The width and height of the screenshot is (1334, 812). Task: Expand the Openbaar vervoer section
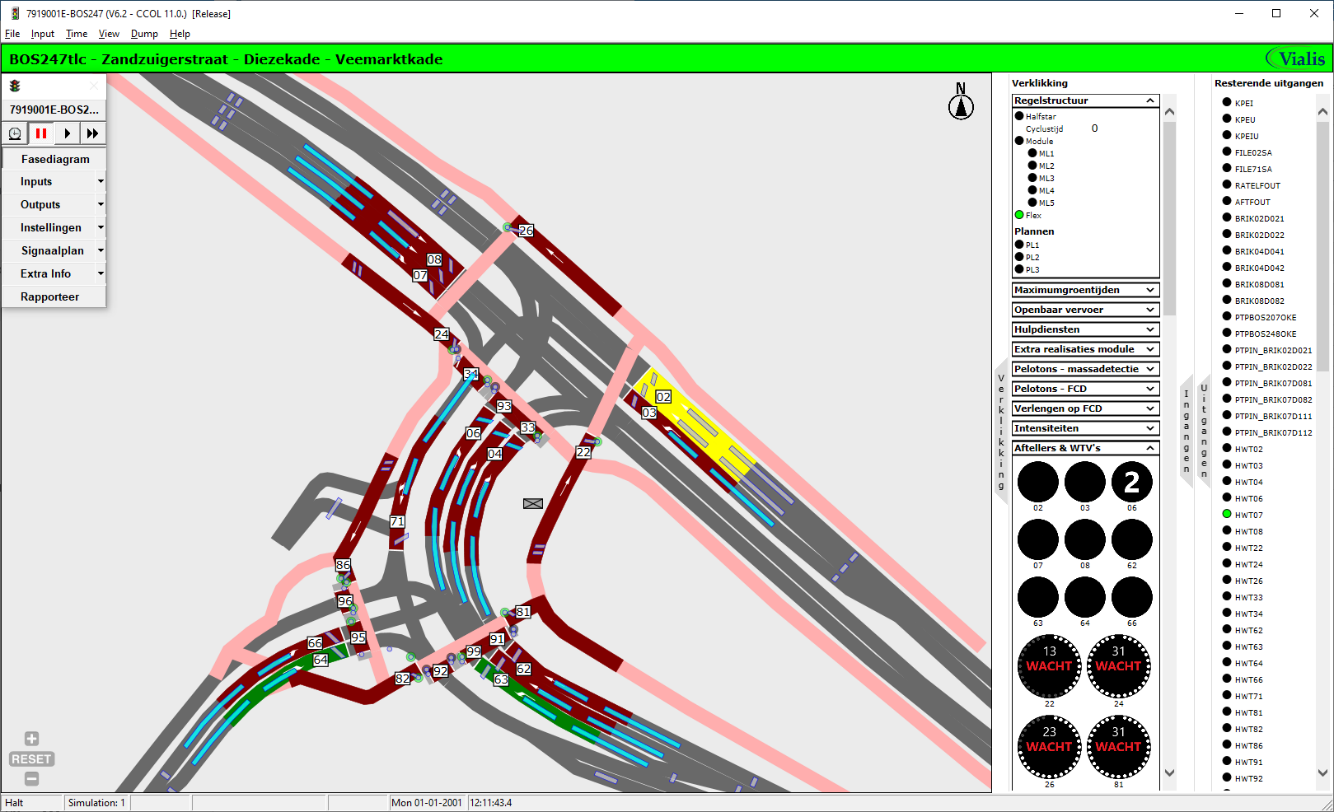pyautogui.click(x=1150, y=310)
